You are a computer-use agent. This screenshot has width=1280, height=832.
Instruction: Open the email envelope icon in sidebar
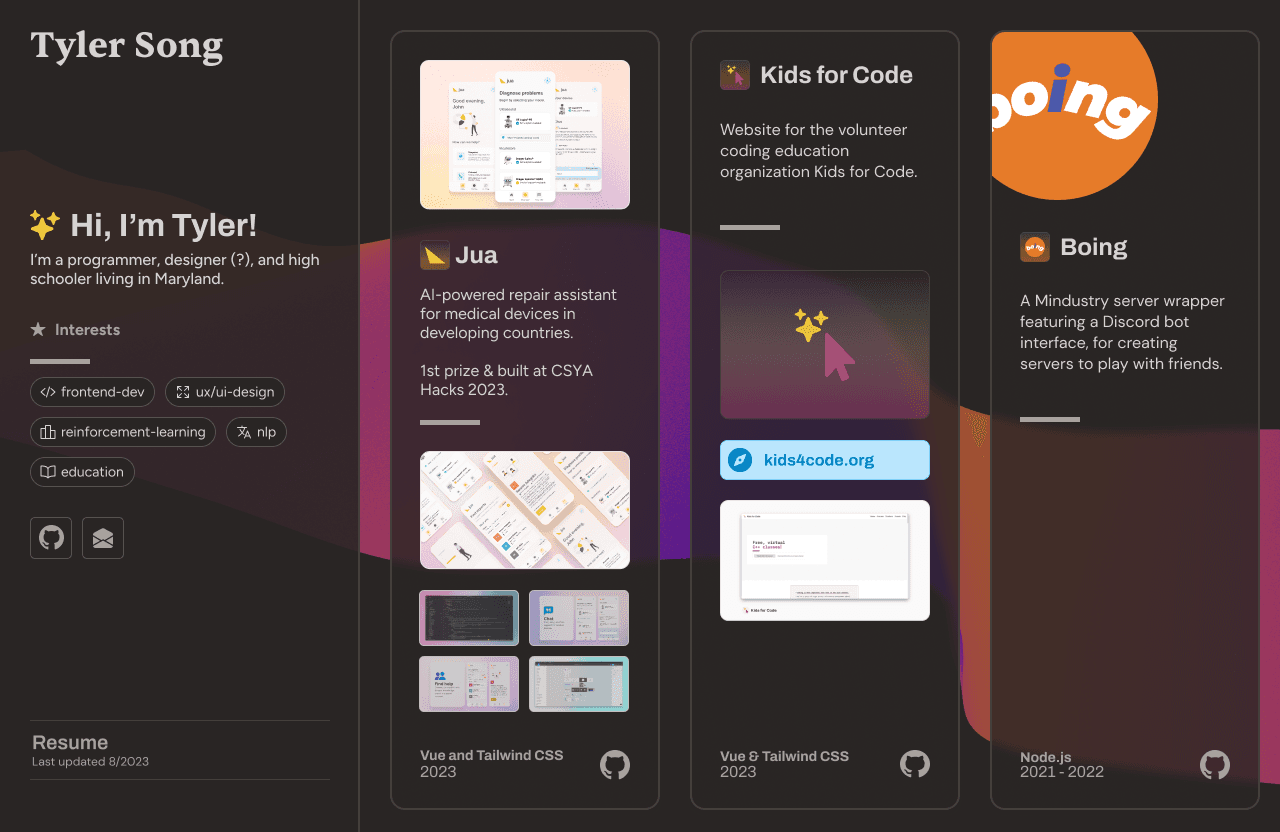click(x=103, y=538)
